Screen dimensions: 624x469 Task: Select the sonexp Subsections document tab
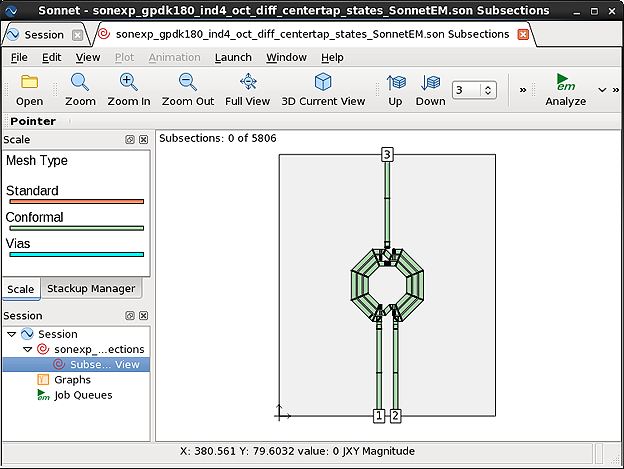312,34
